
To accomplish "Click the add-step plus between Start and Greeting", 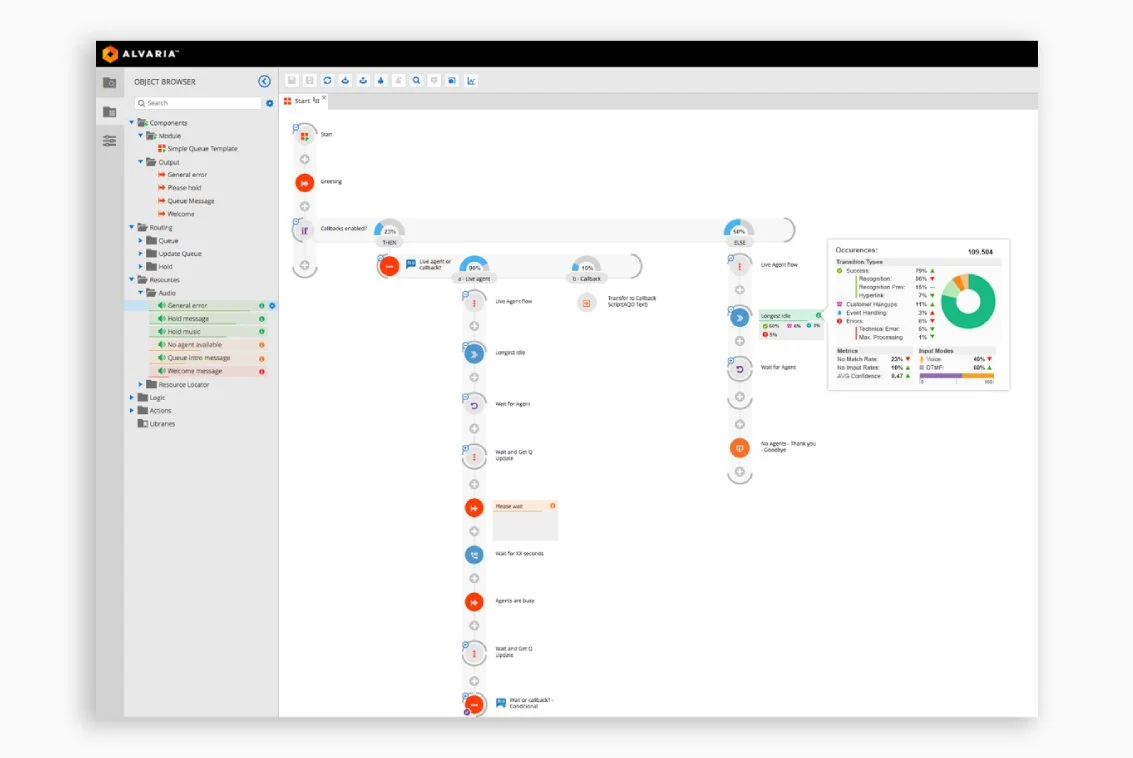I will [x=305, y=160].
